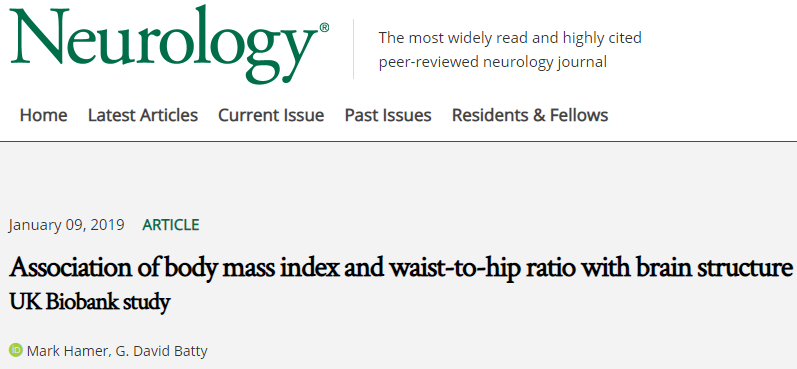Image resolution: width=797 pixels, height=369 pixels.
Task: Click the January 09, 2019 publication date
Action: [x=67, y=225]
